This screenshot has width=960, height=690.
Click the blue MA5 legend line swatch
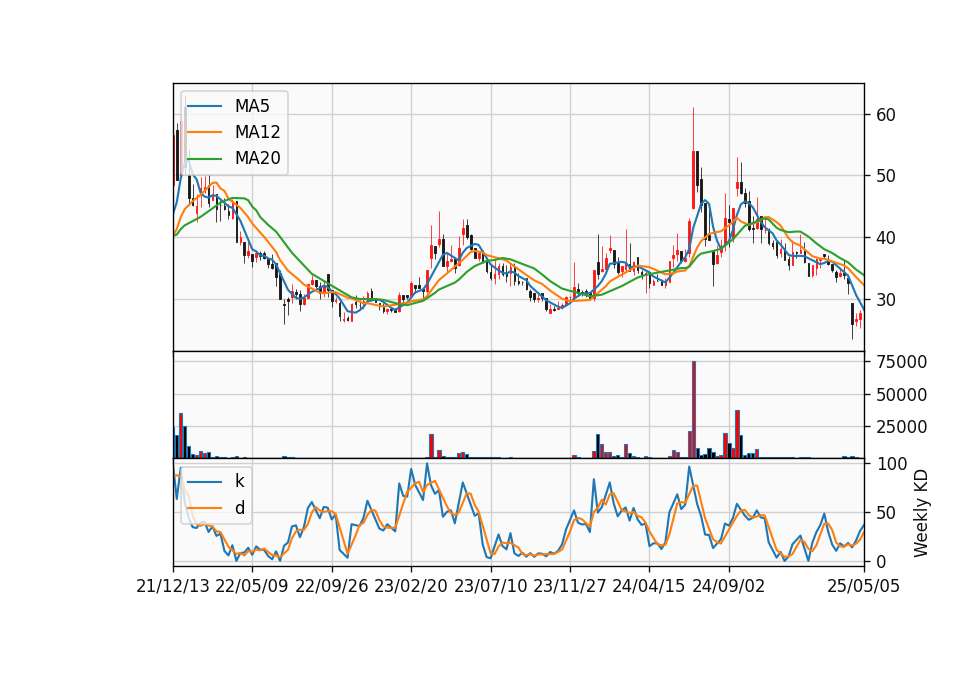coord(204,107)
